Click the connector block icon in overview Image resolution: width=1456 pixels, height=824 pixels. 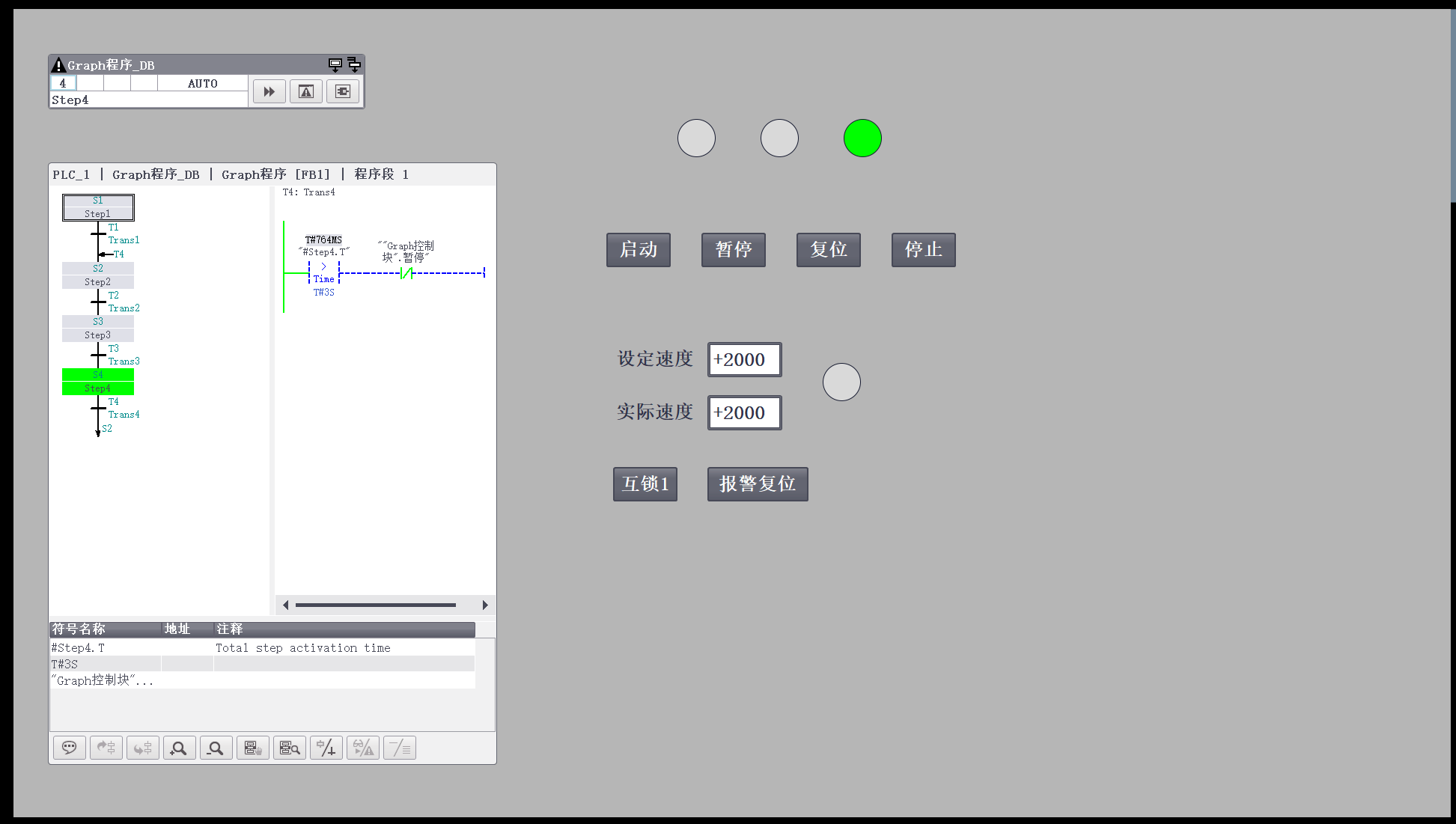[x=343, y=91]
